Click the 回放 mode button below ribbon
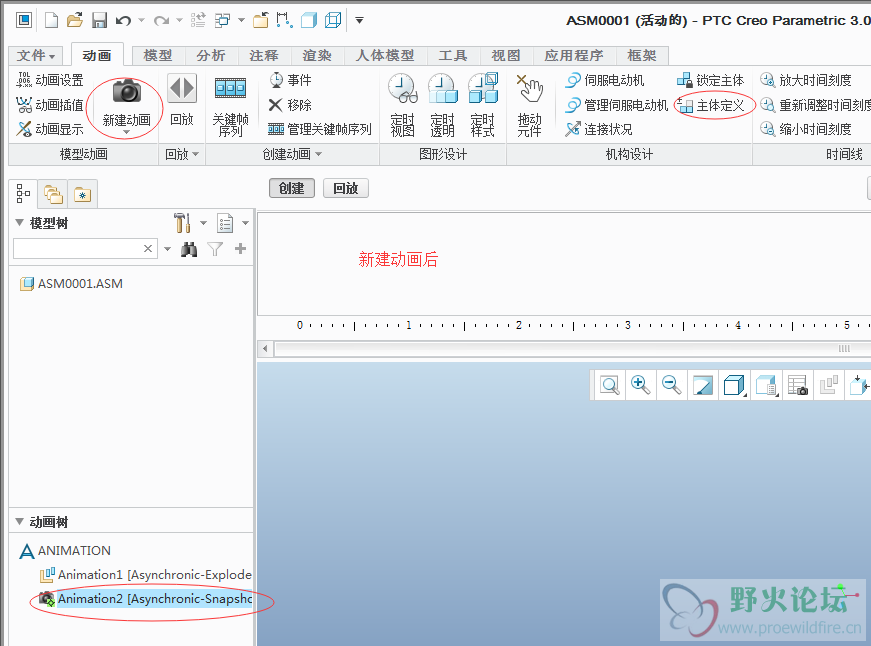 tap(346, 188)
